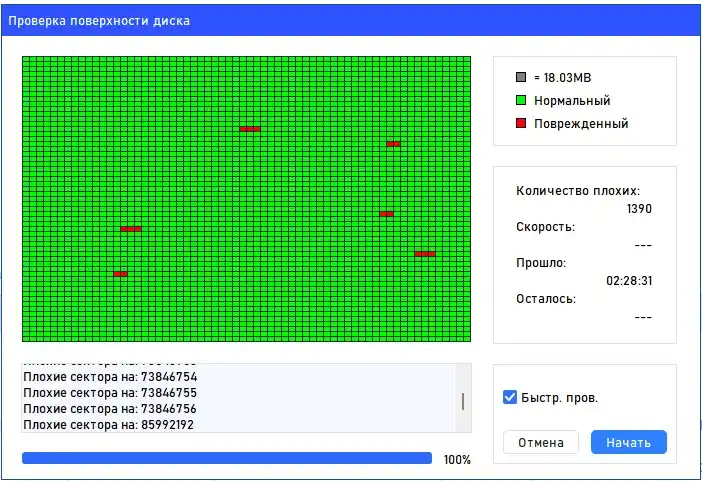Click the Начать button
This screenshot has height=481, width=702.
tap(629, 442)
